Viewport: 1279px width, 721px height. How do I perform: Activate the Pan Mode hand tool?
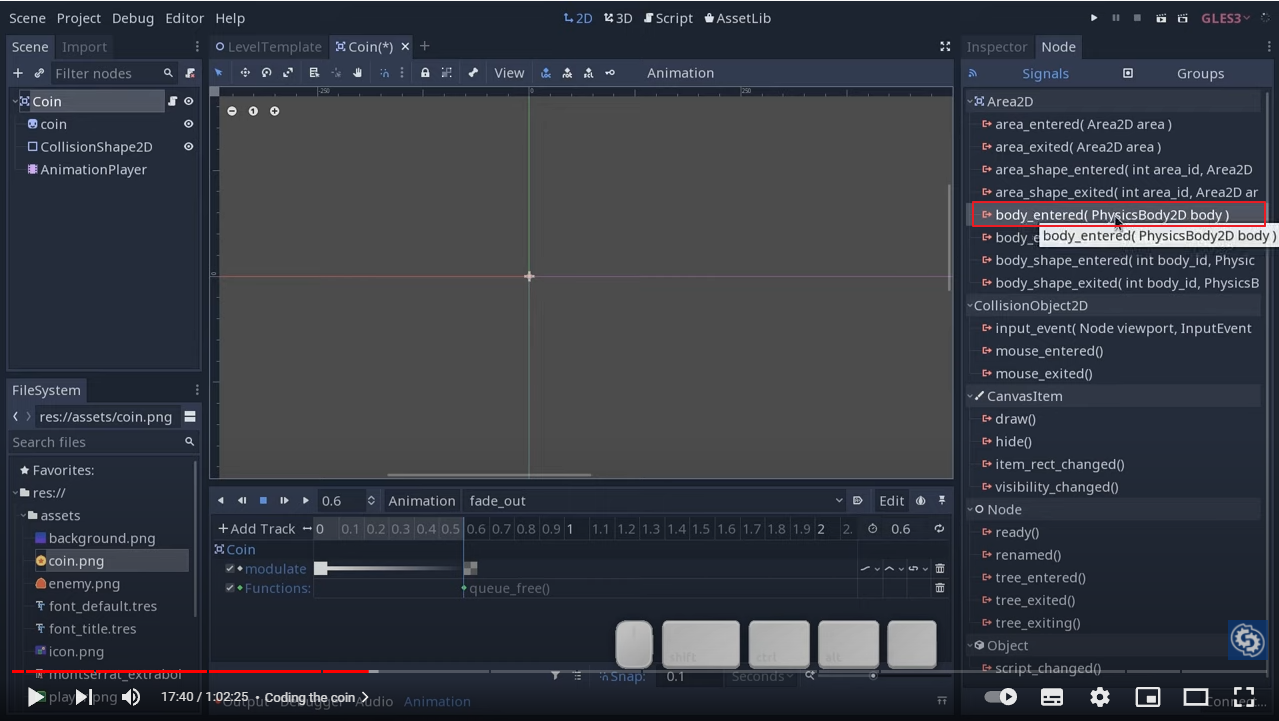pyautogui.click(x=357, y=73)
